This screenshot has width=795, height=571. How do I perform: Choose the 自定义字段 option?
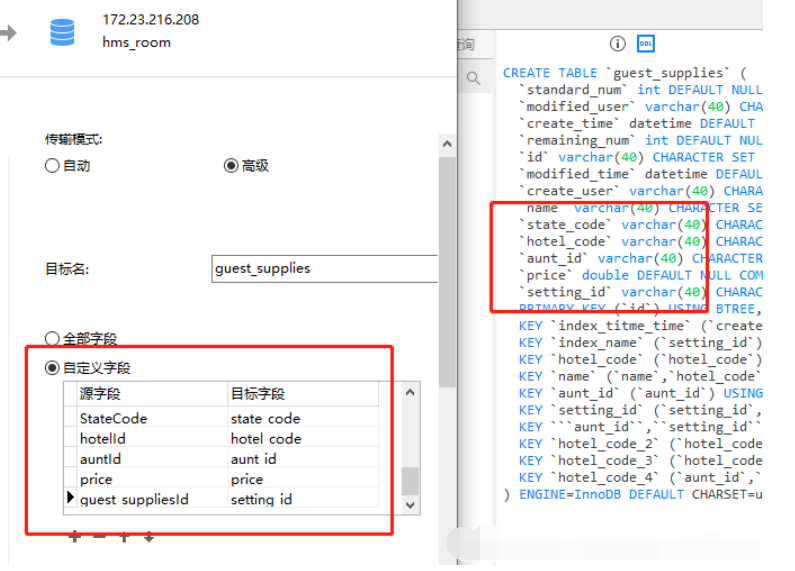(52, 368)
